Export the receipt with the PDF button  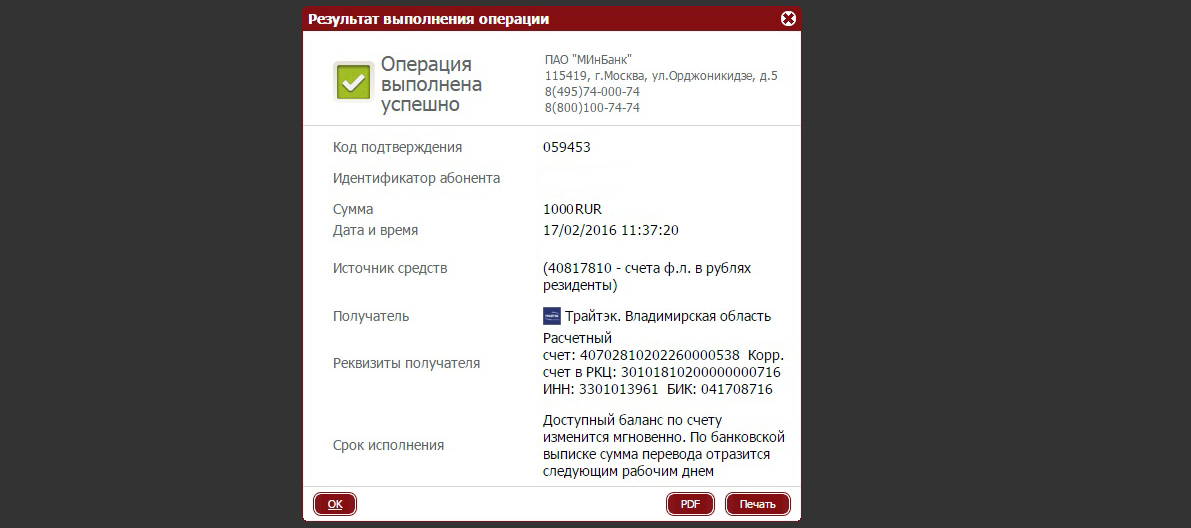coord(690,504)
